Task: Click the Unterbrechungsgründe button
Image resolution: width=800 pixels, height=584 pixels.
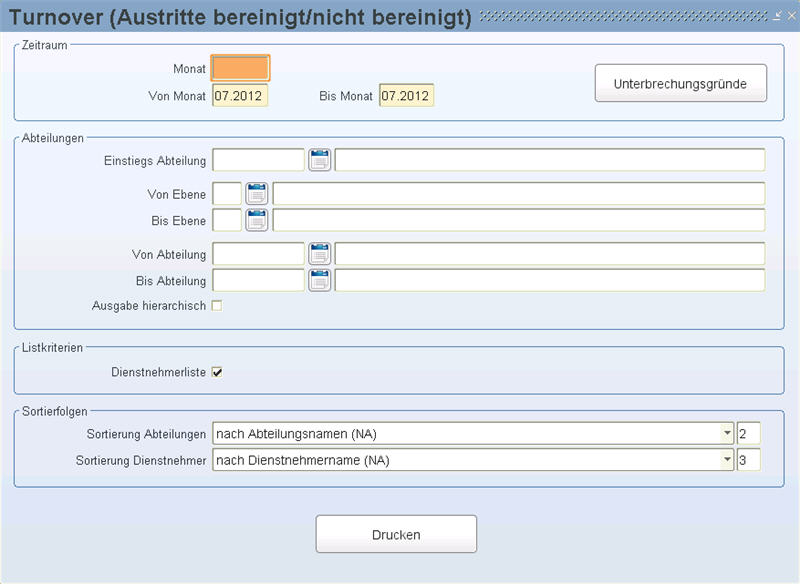Action: pyautogui.click(x=681, y=83)
